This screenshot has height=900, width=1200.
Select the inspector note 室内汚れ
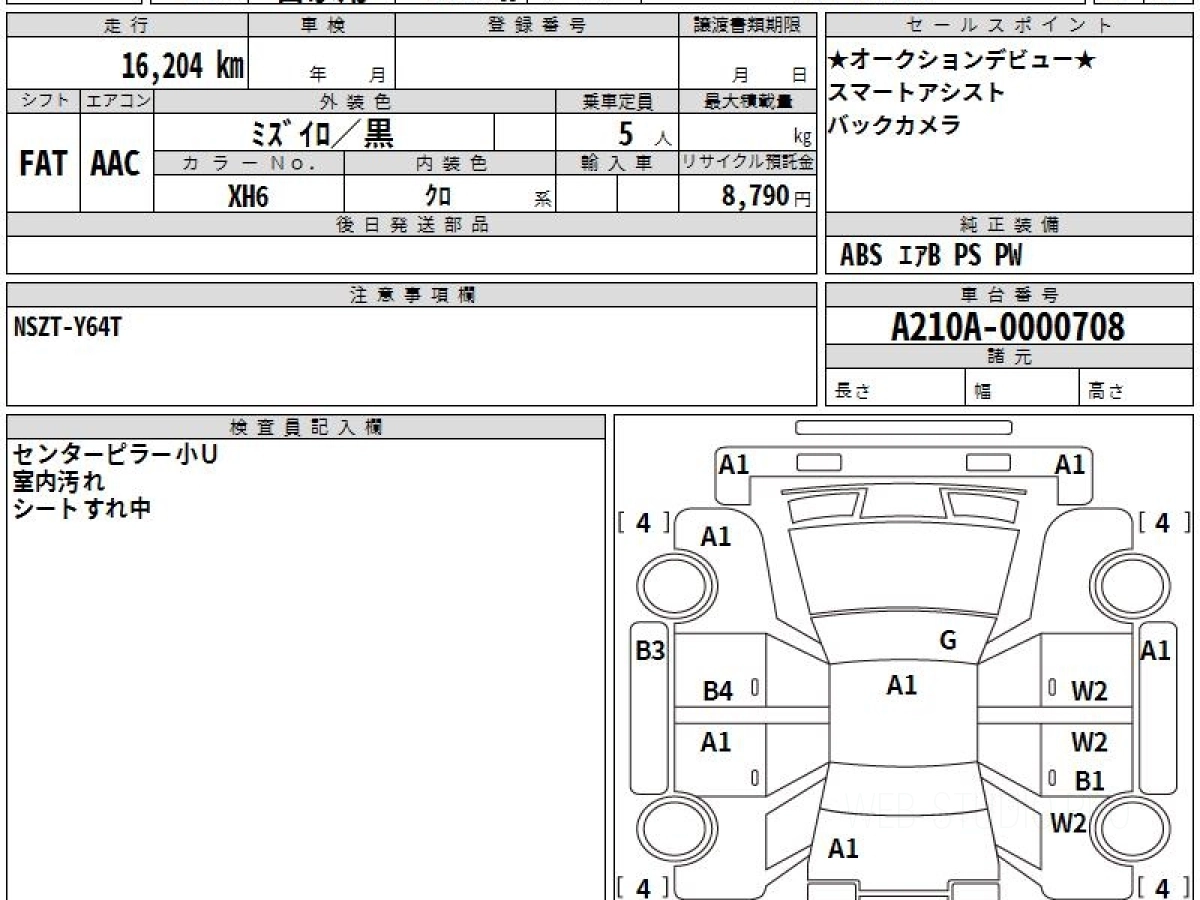[x=57, y=481]
